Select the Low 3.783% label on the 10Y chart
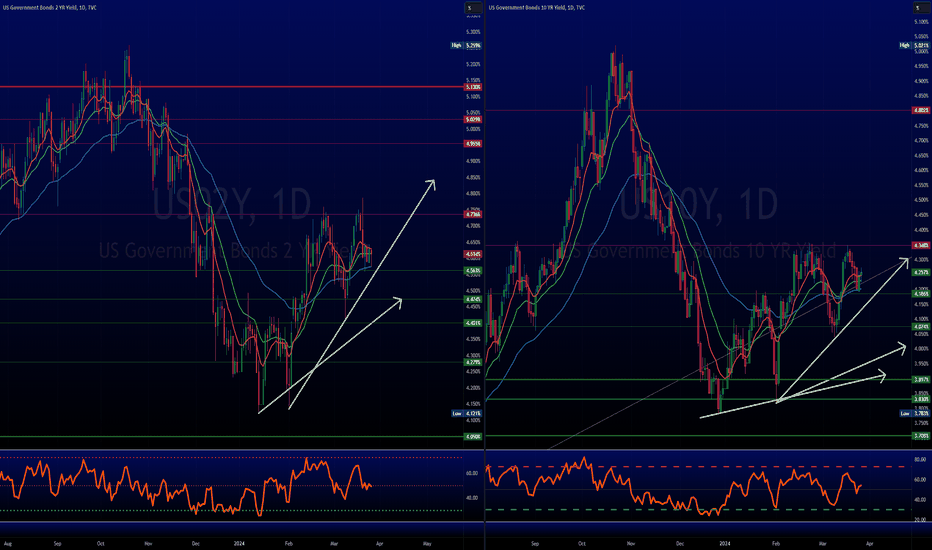Viewport: 932px width, 550px height. pyautogui.click(x=915, y=413)
